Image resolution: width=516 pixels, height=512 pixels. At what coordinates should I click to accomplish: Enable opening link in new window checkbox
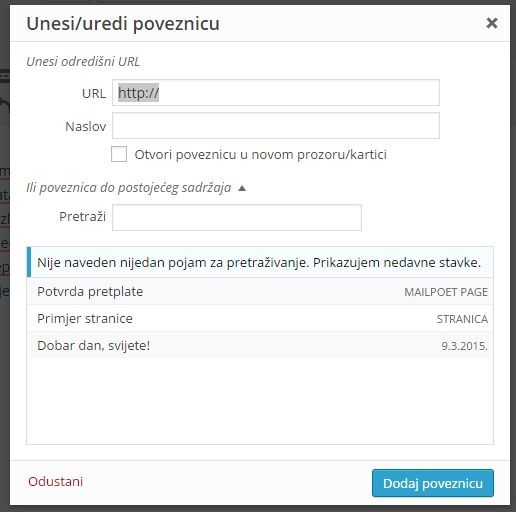coord(119,154)
